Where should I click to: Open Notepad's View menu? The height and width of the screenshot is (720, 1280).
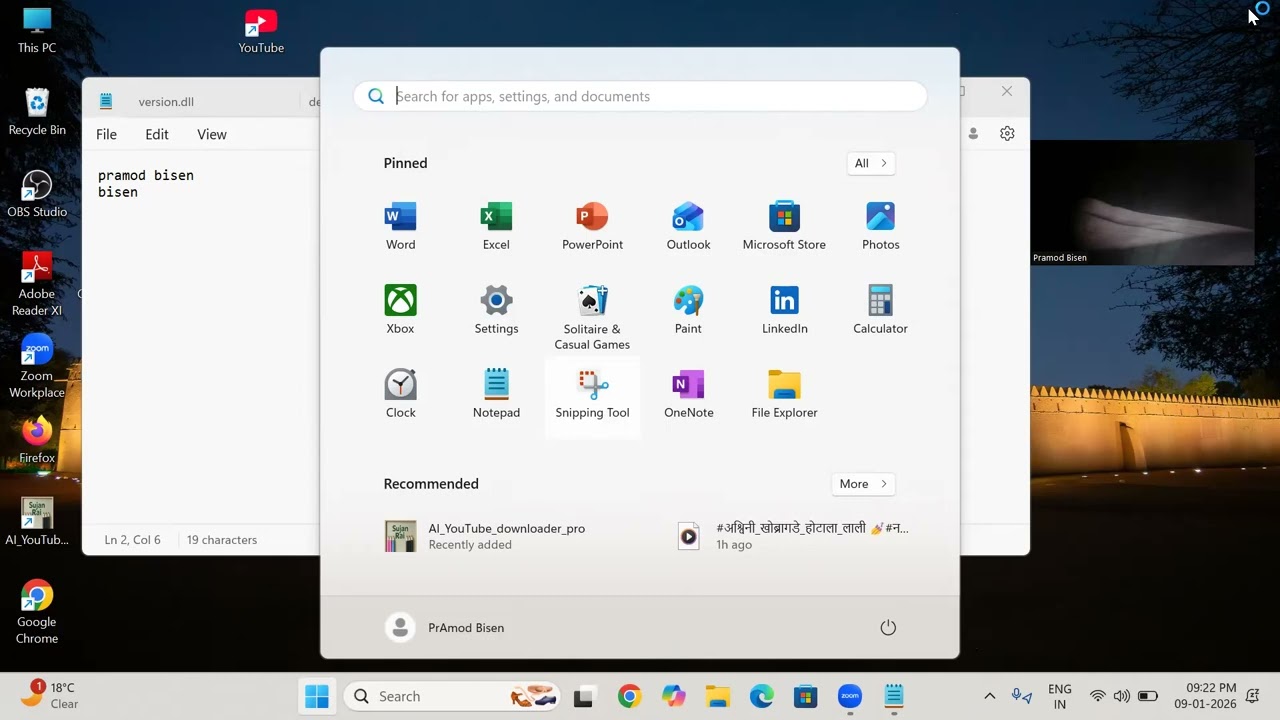pos(212,134)
